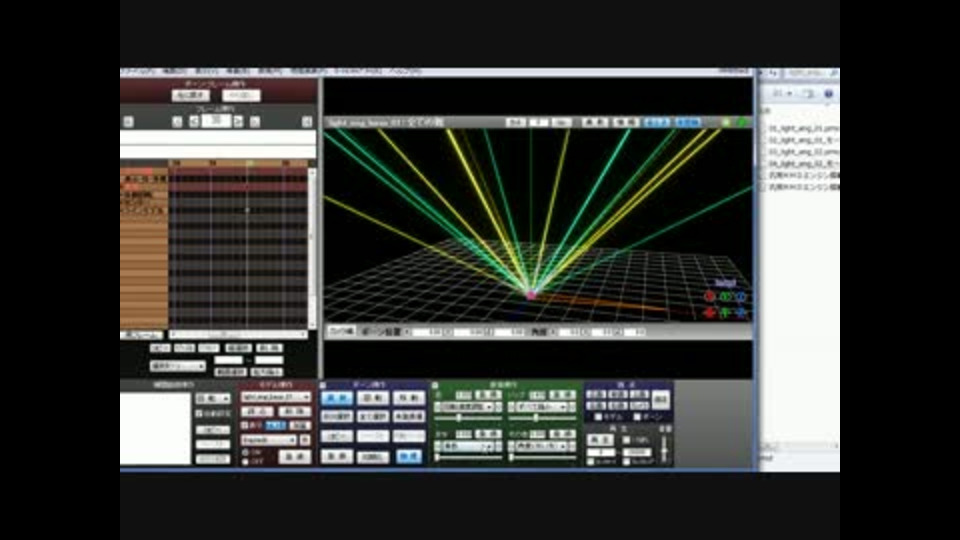Toggle the モデル checkbox in view panel
The height and width of the screenshot is (540, 960).
click(x=598, y=417)
